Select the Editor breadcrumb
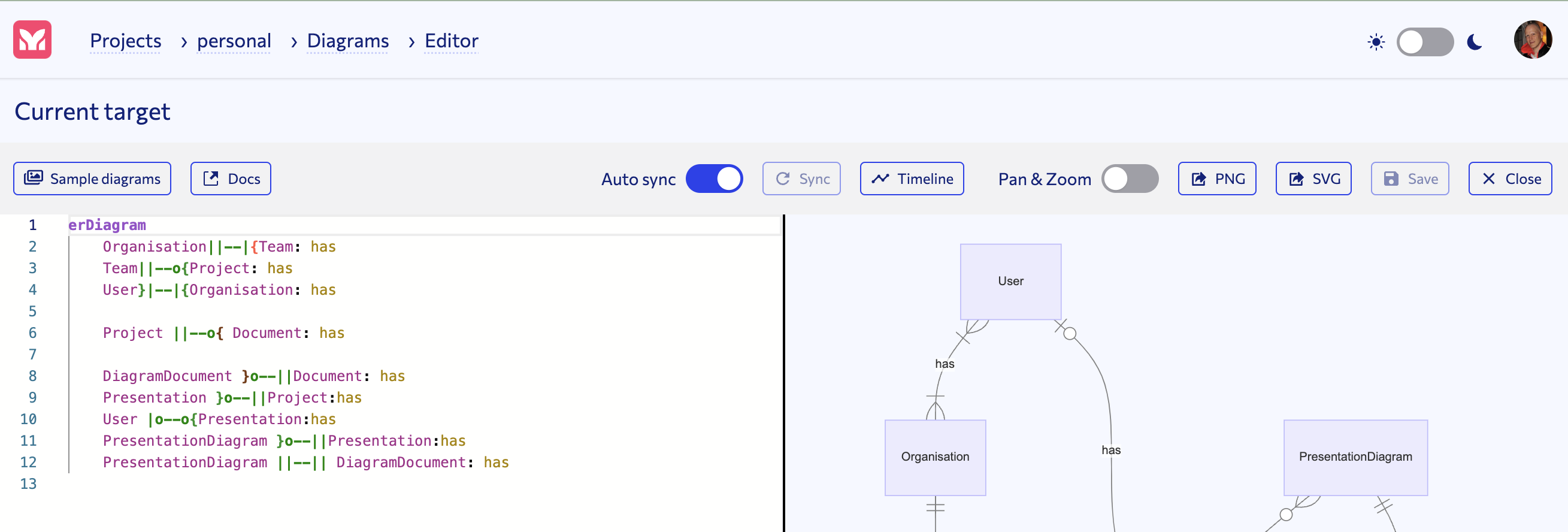1568x532 pixels. coord(451,41)
